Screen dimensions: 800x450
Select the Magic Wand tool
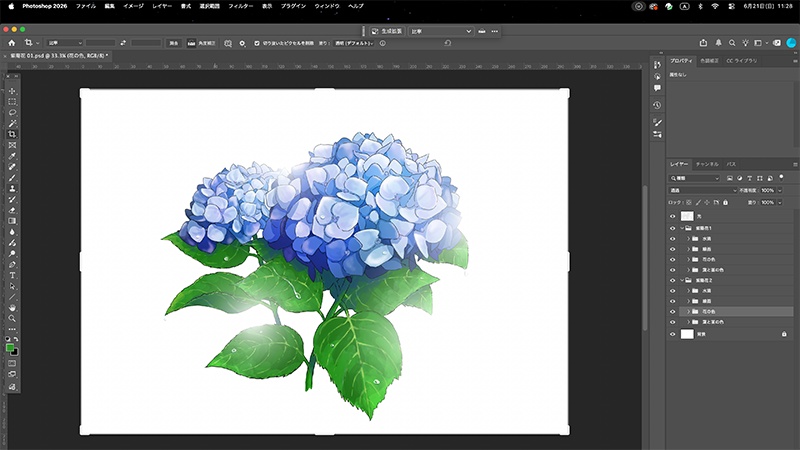[12, 123]
